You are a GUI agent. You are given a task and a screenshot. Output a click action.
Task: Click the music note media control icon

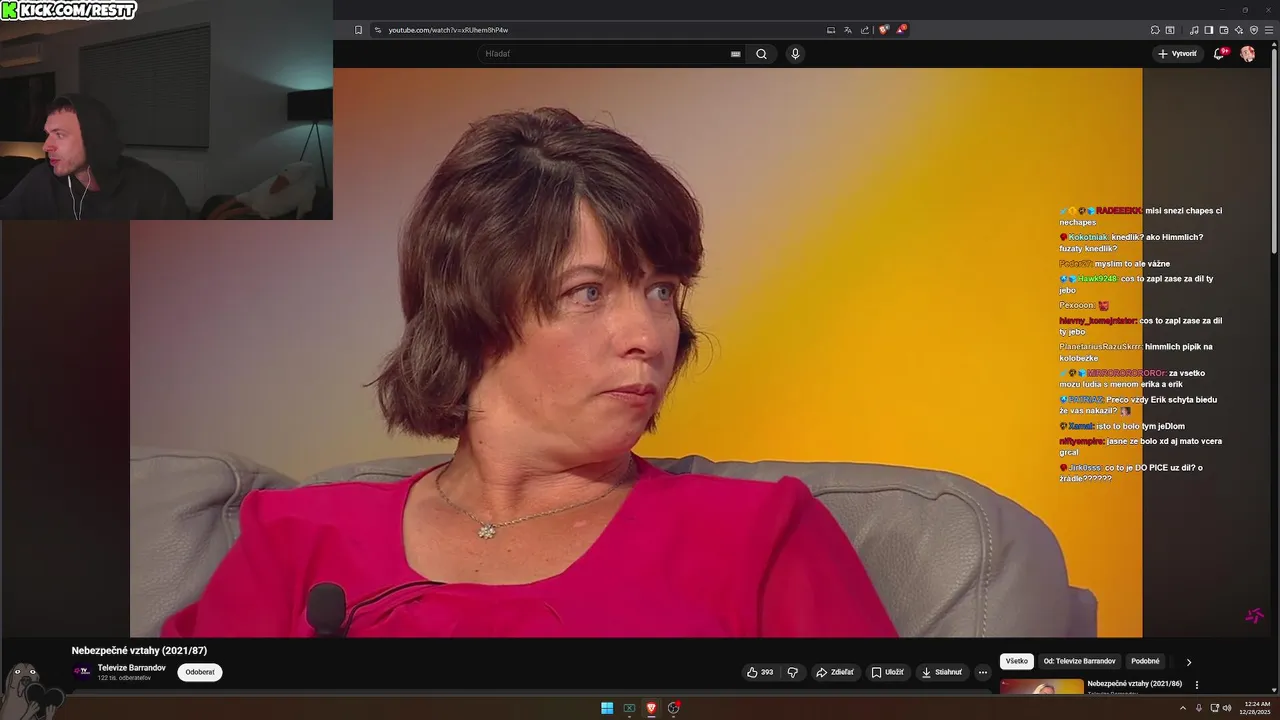pos(1194,30)
